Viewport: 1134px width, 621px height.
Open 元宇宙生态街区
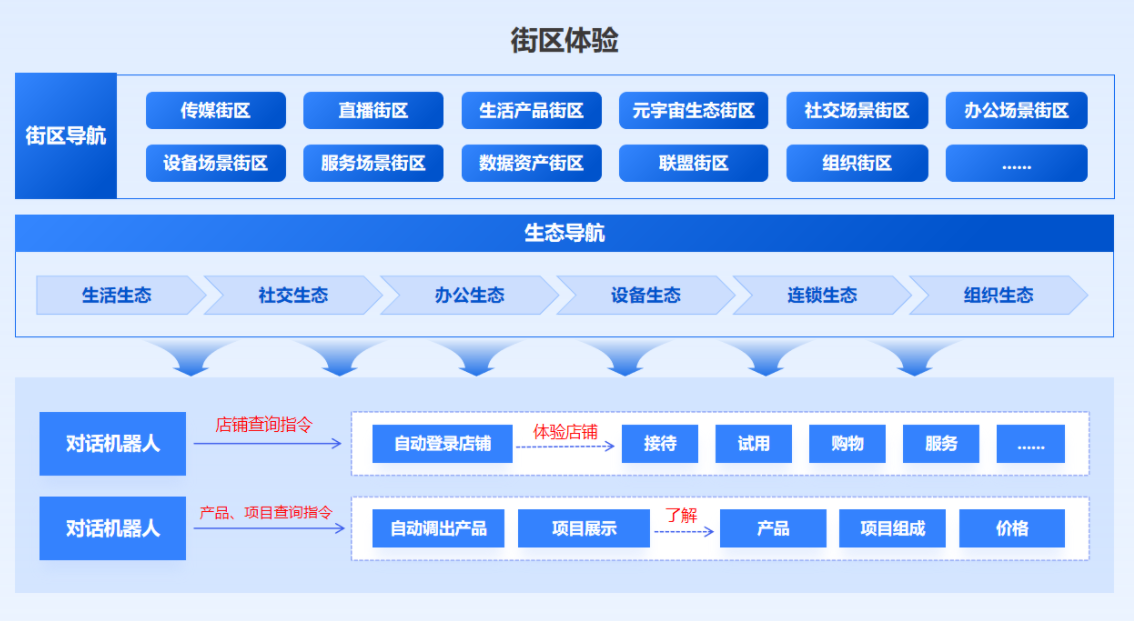[x=693, y=111]
